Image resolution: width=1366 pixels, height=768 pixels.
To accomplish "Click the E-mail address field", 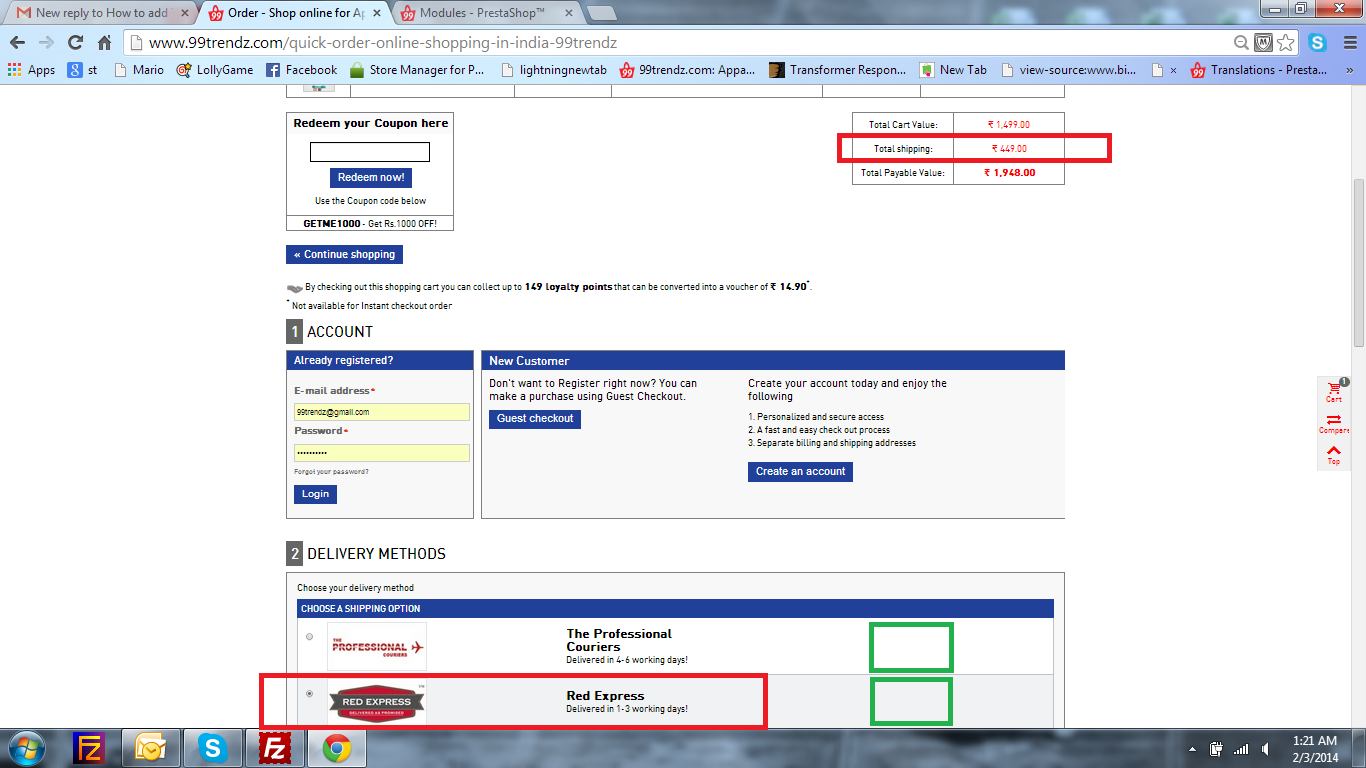I will point(382,412).
